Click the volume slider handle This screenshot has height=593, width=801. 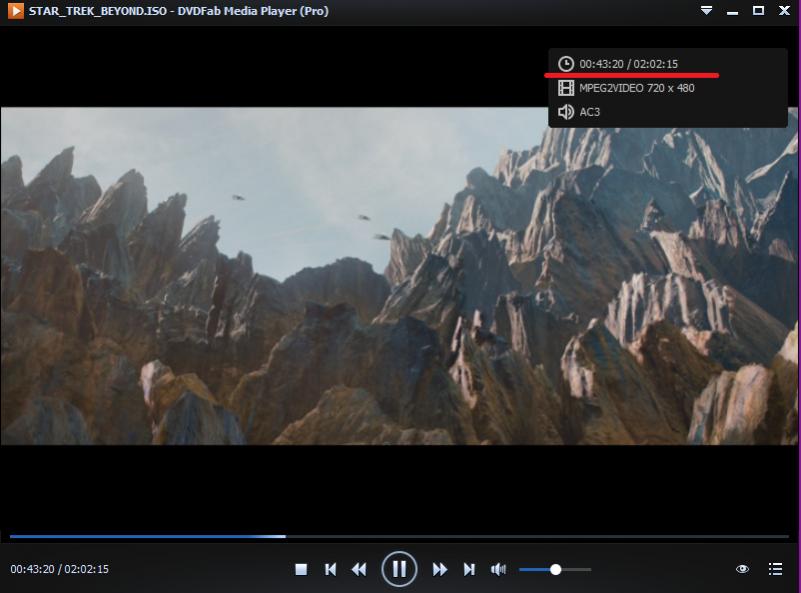pyautogui.click(x=555, y=569)
